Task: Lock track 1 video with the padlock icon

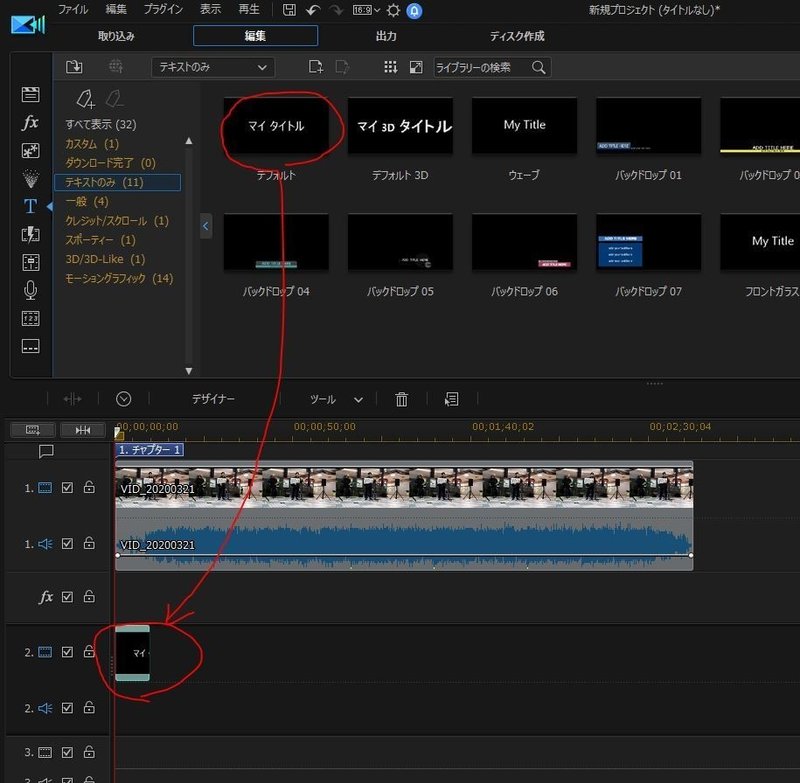Action: point(87,487)
